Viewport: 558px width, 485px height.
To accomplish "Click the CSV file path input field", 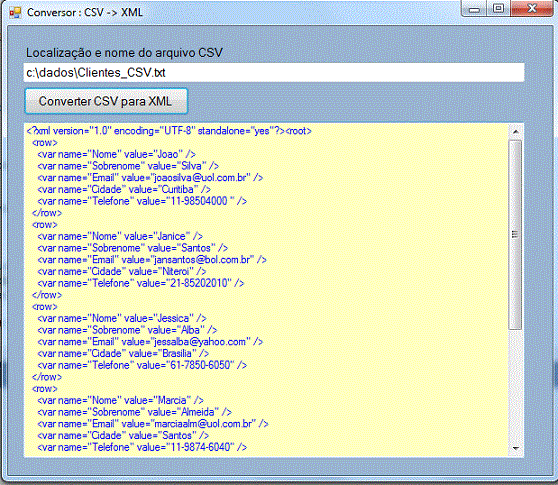I will [274, 73].
